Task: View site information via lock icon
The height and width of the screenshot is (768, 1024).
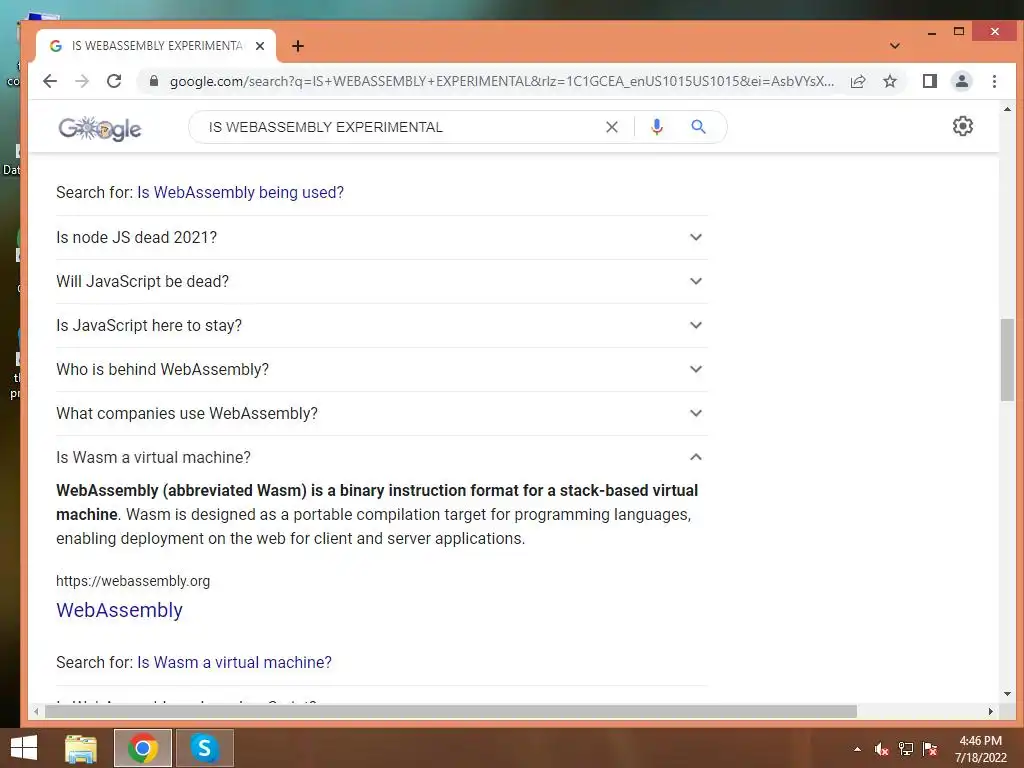Action: click(153, 81)
